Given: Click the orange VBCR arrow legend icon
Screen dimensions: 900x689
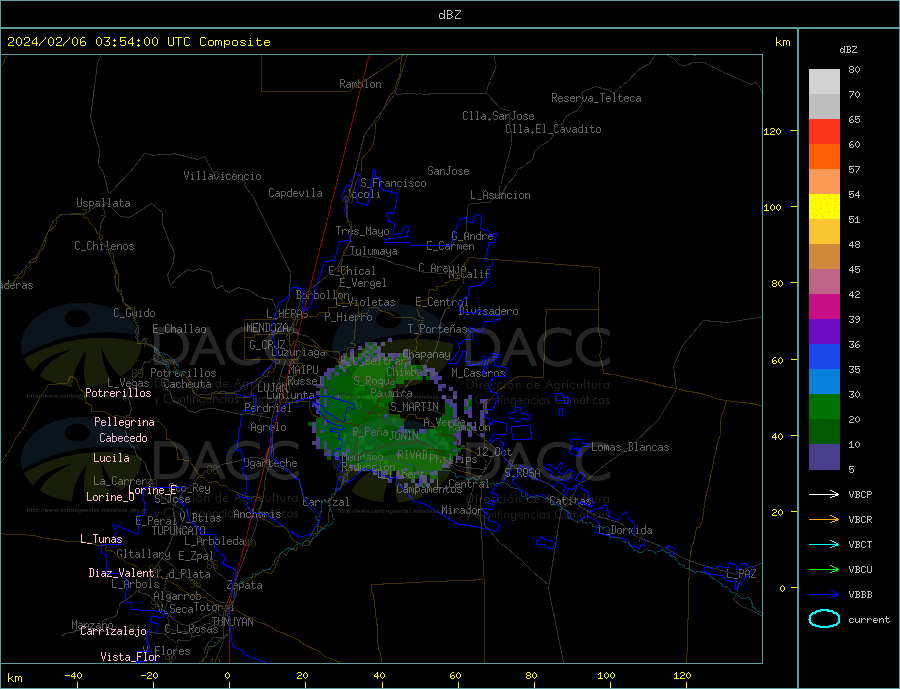Looking at the screenshot, I should tap(824, 520).
